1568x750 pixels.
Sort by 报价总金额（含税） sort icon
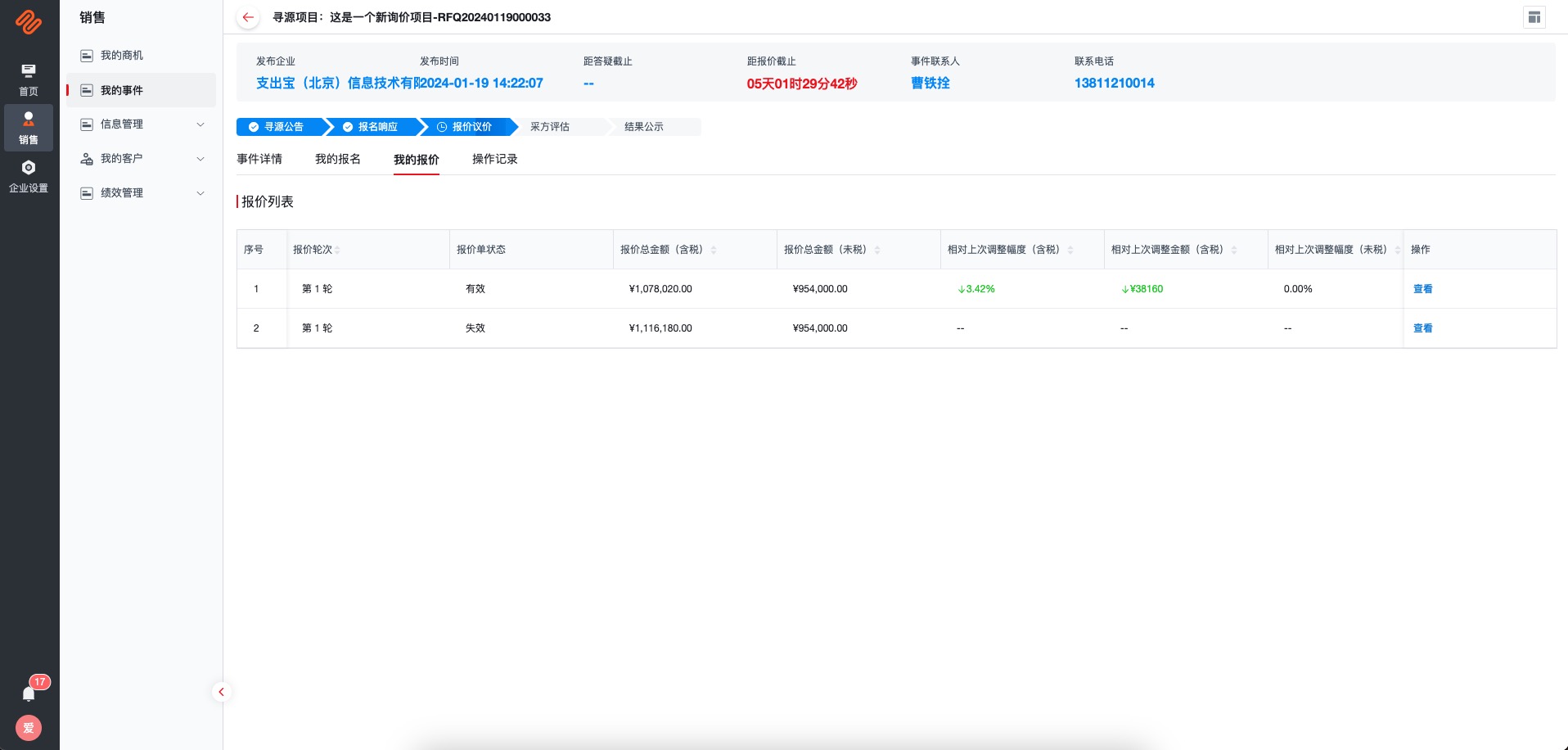(x=714, y=250)
